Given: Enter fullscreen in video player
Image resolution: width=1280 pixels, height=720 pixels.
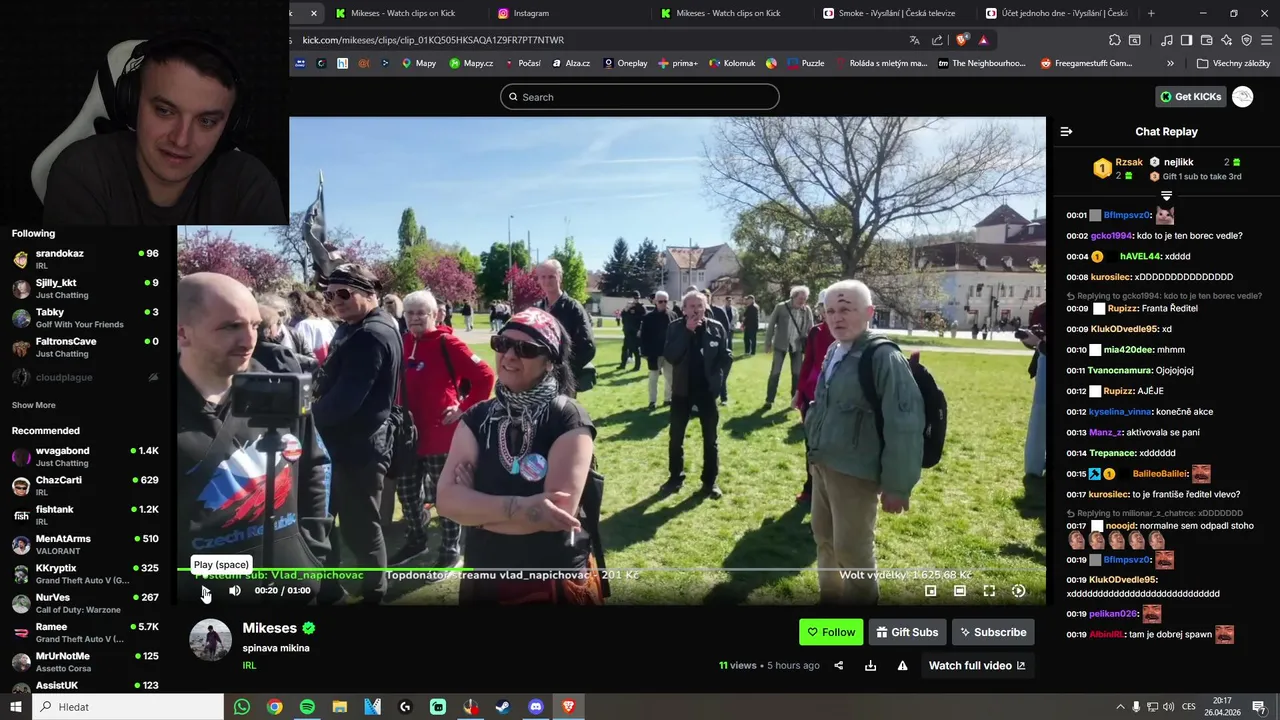Looking at the screenshot, I should [989, 591].
